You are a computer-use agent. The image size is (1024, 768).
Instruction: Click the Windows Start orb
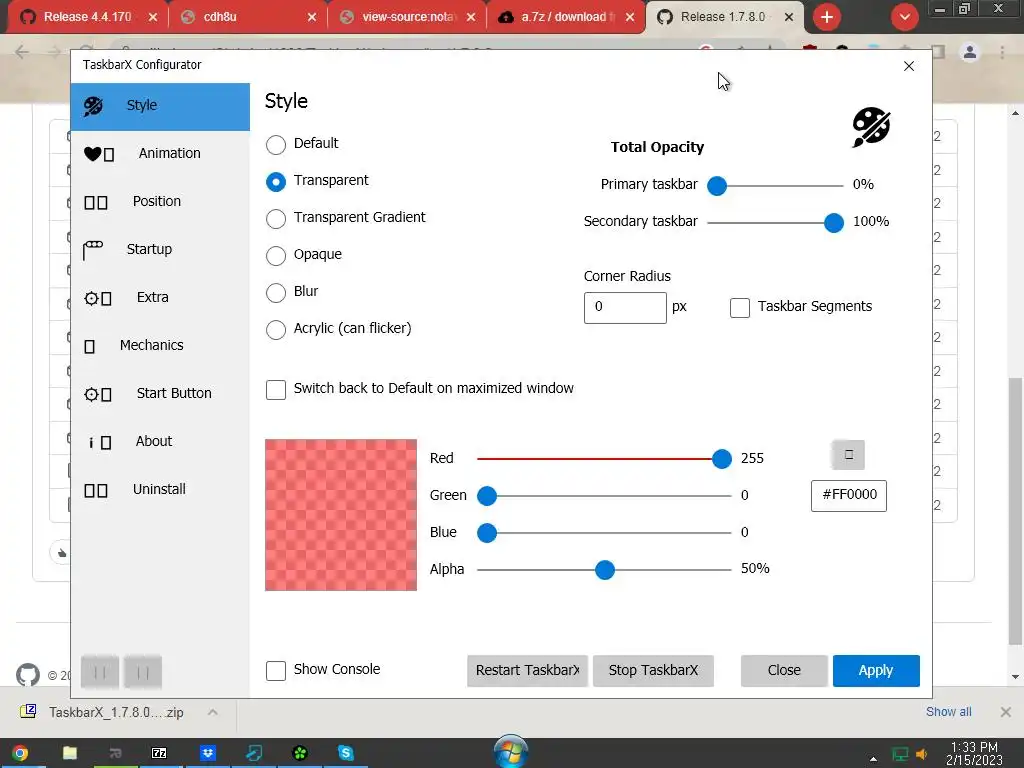tap(511, 751)
